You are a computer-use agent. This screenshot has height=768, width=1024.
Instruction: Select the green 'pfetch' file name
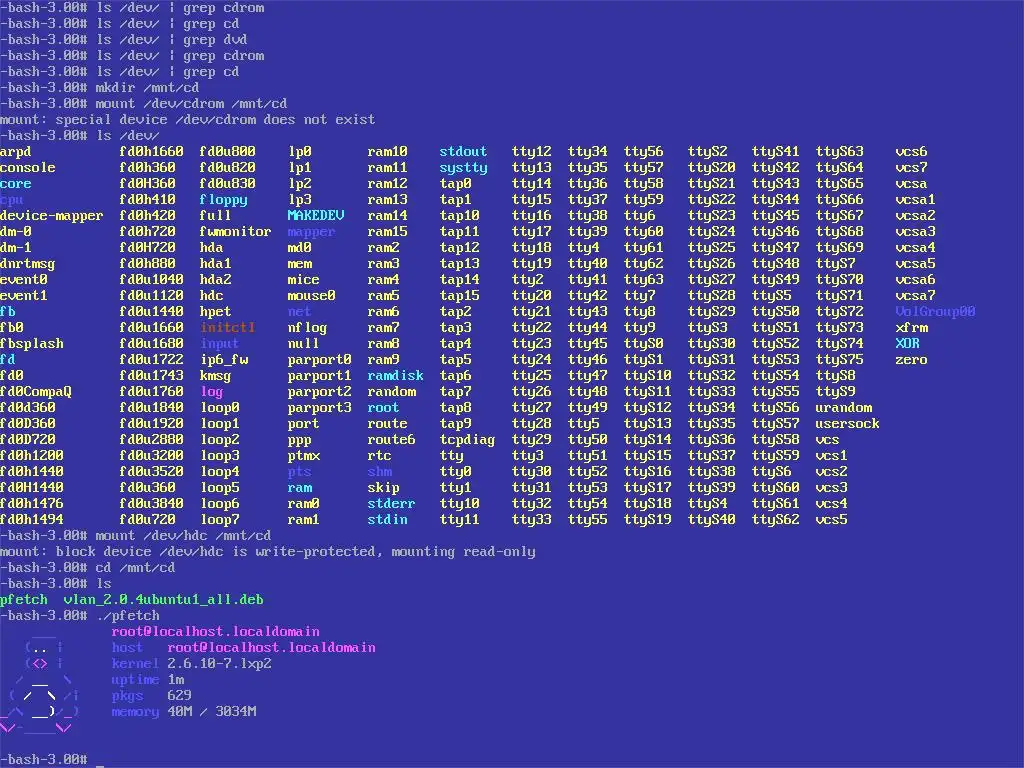pos(24,600)
